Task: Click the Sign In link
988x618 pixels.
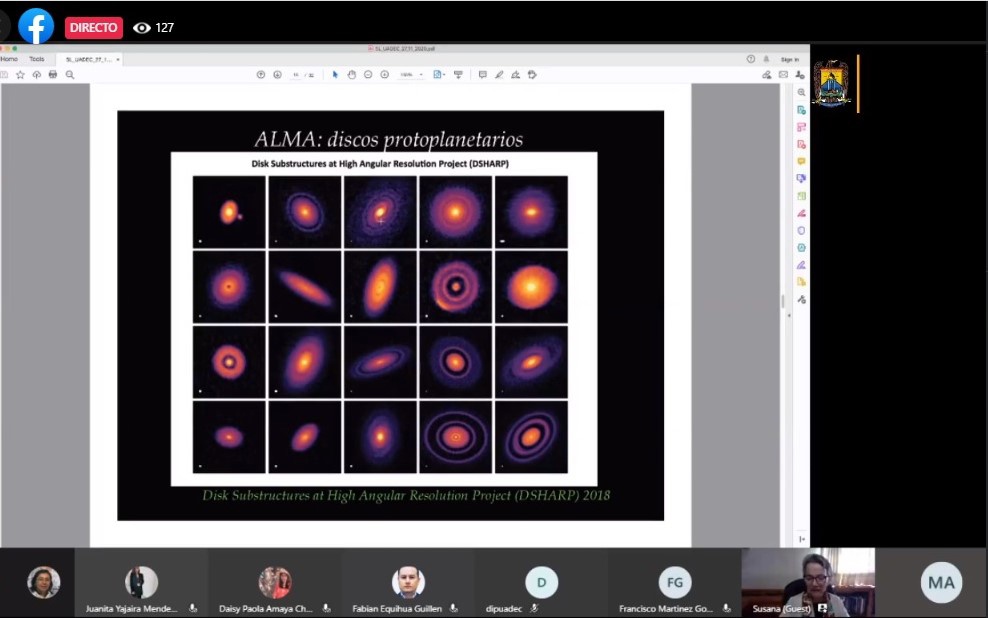Action: (x=789, y=59)
